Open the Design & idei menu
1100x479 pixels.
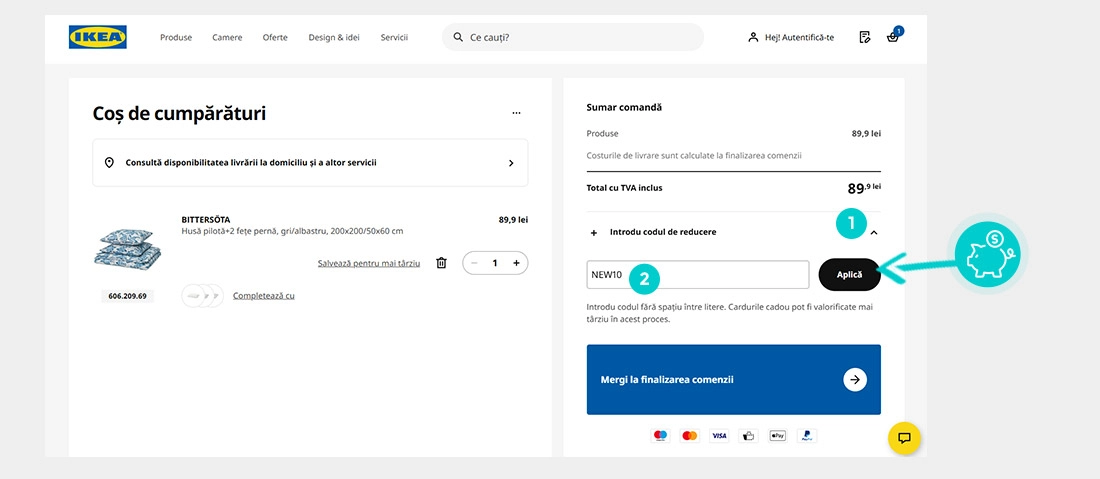pyautogui.click(x=334, y=37)
